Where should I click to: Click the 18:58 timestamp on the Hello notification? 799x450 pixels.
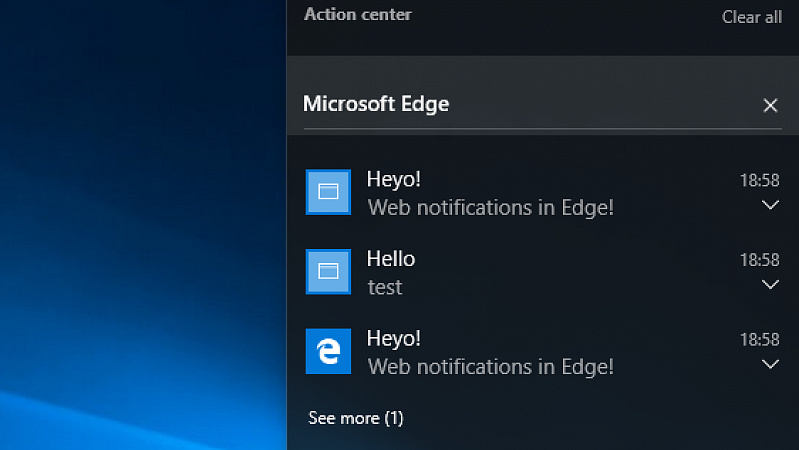(760, 260)
